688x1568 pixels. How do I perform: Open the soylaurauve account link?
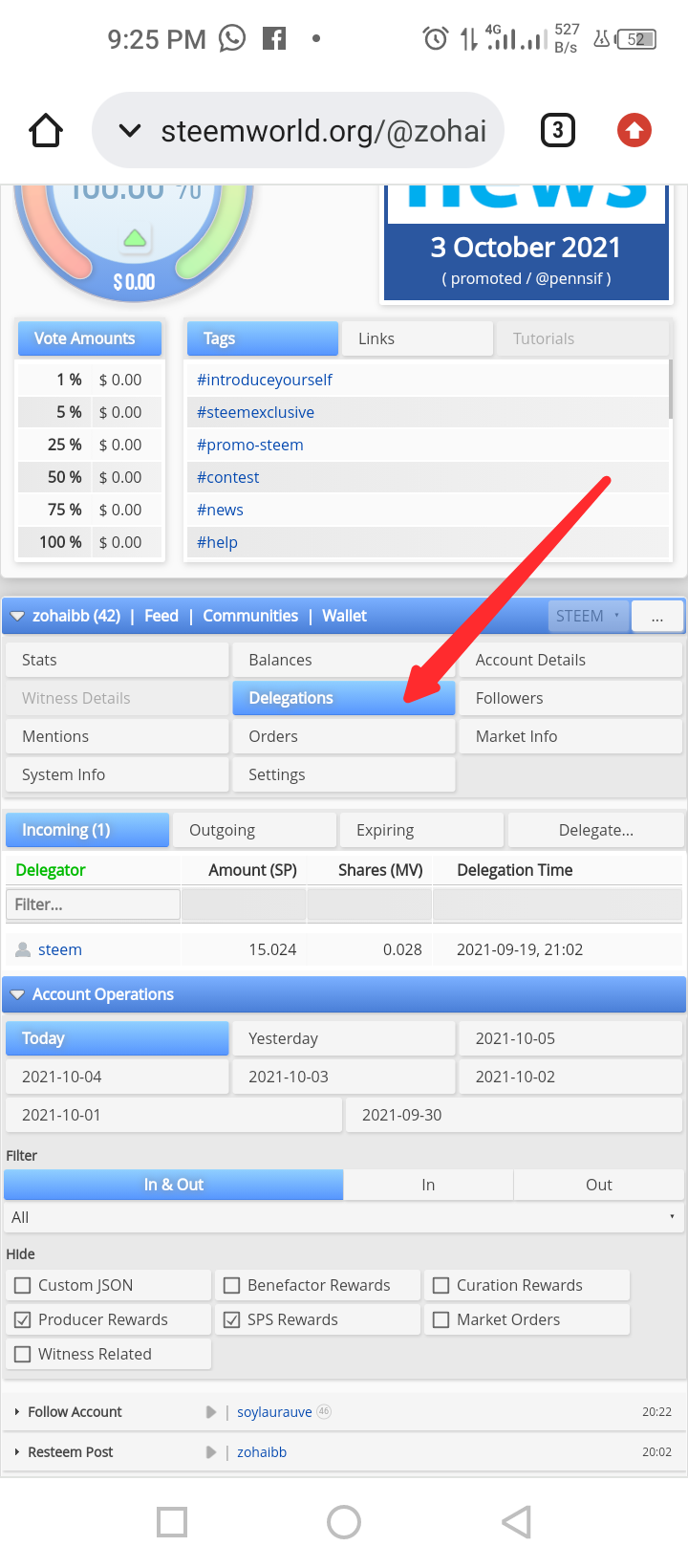point(274,1412)
